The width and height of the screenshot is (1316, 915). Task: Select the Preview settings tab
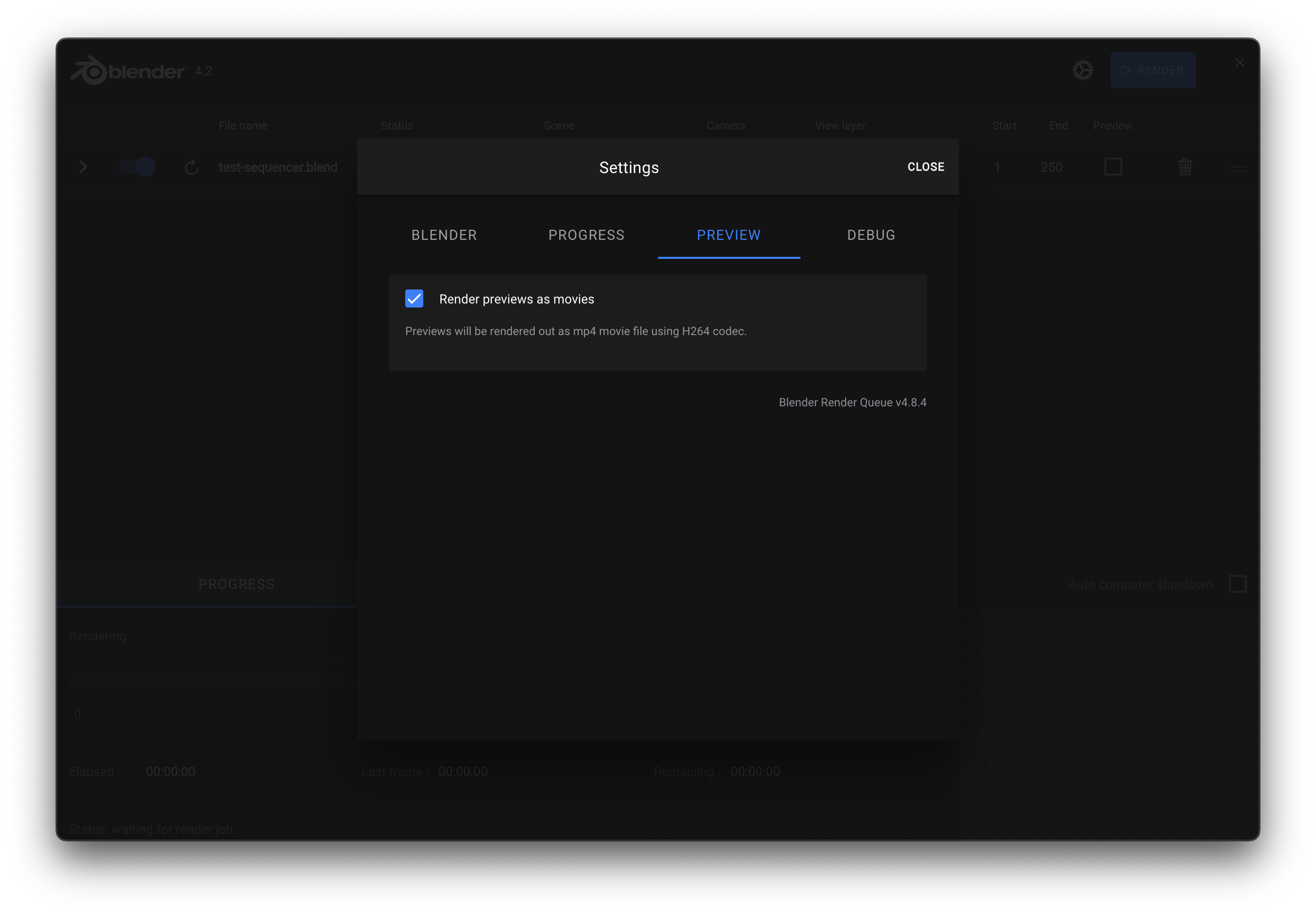(729, 235)
